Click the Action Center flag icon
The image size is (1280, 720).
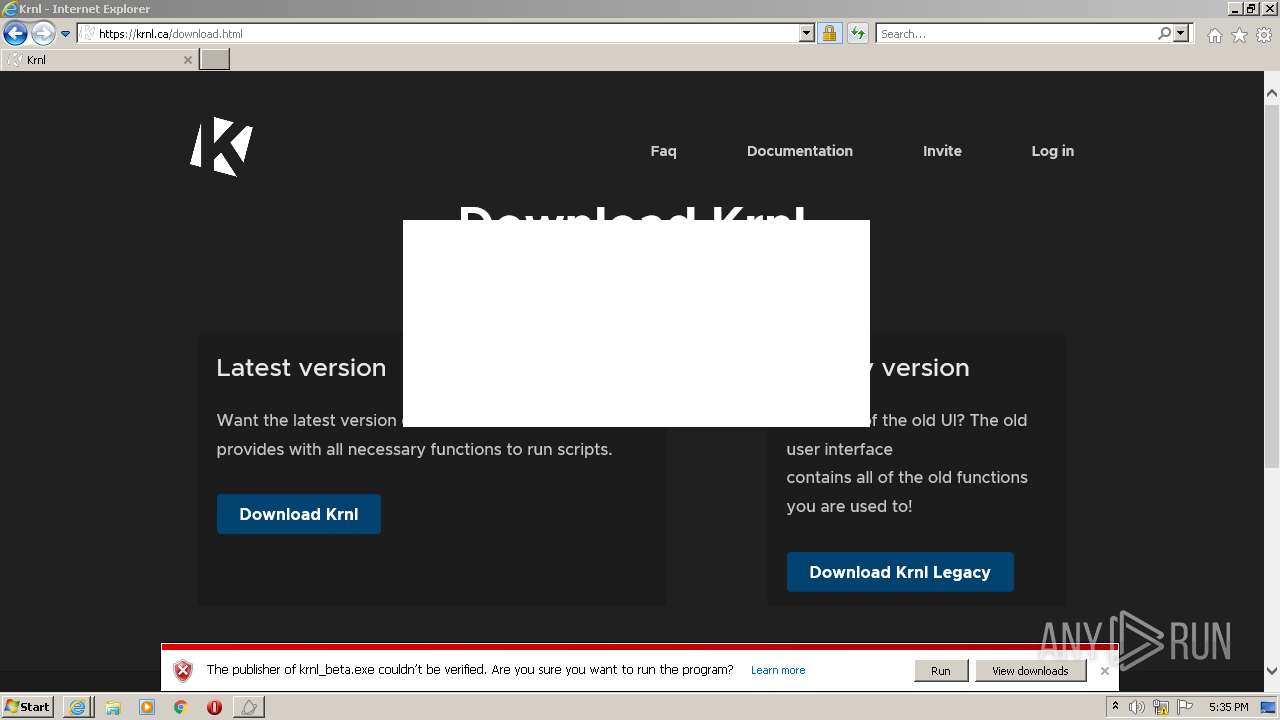[1185, 707]
